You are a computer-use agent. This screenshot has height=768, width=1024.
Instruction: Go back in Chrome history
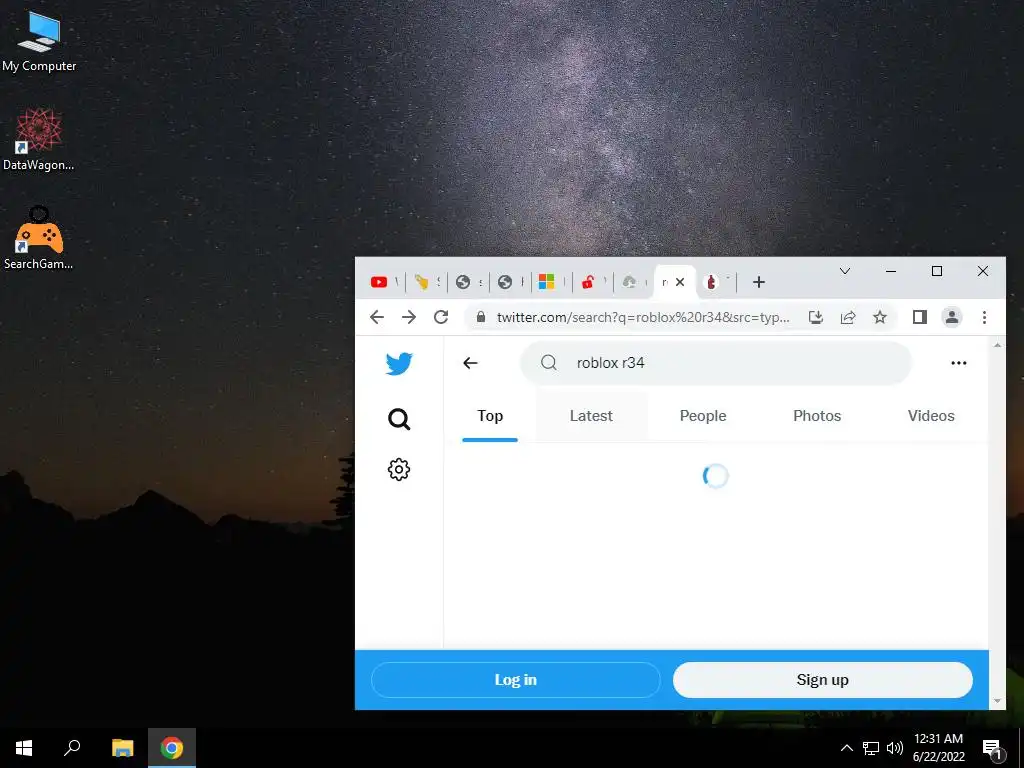(x=377, y=317)
